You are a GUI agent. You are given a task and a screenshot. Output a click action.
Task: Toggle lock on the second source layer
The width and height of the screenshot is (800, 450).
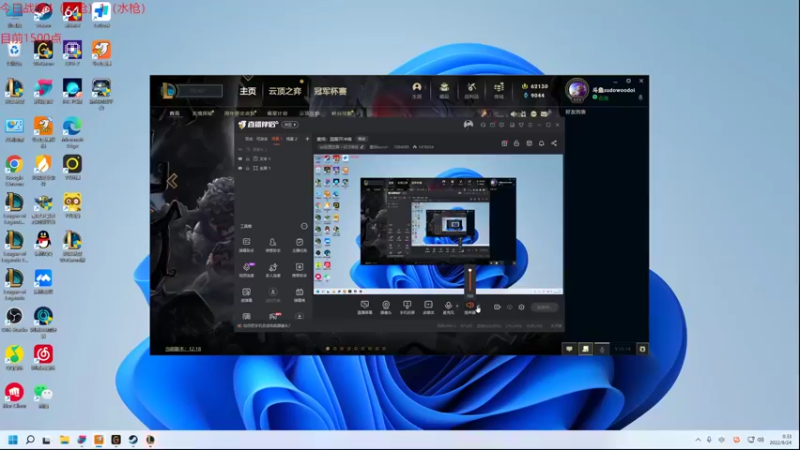[248, 159]
